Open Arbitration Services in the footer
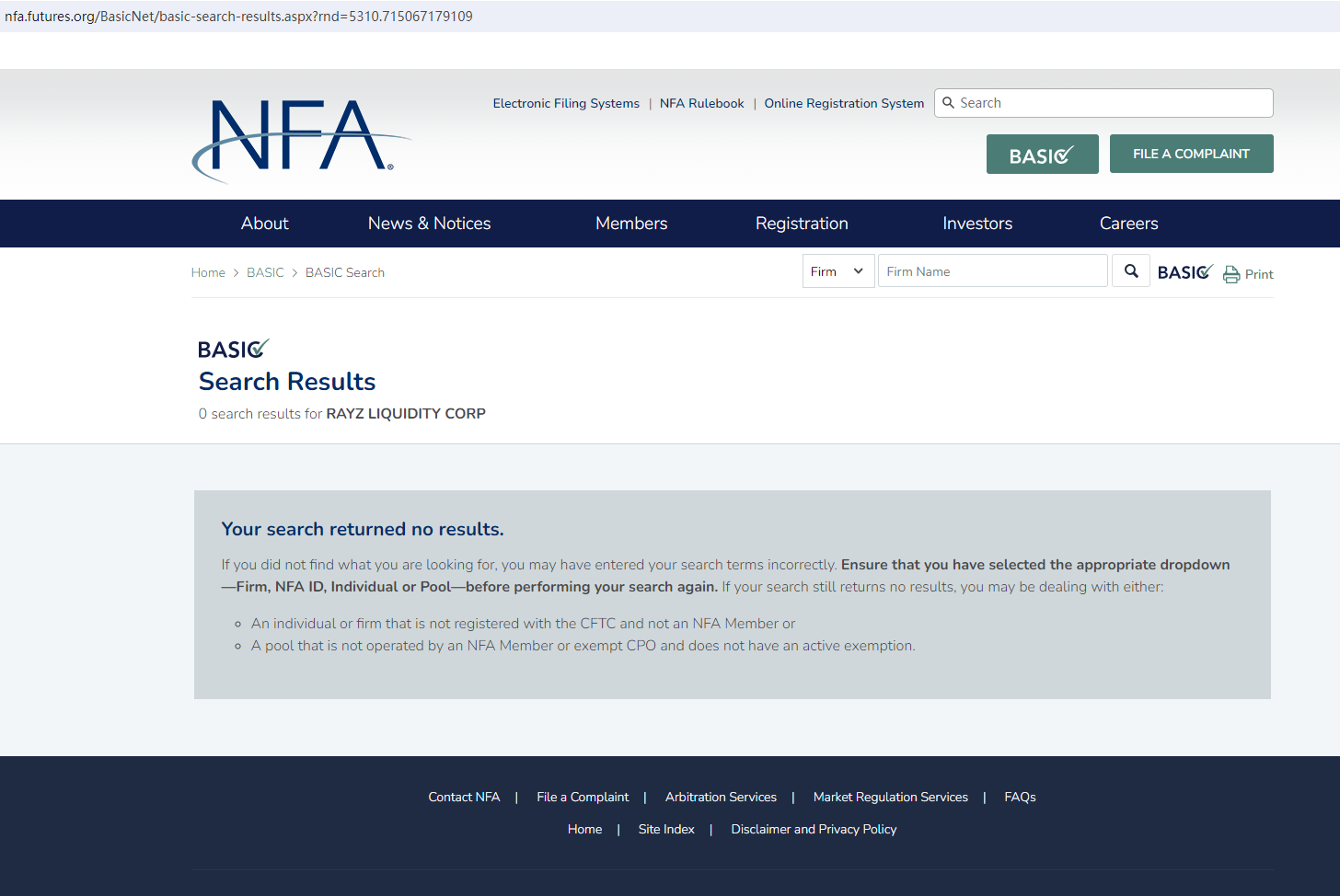Viewport: 1340px width, 896px height. pyautogui.click(x=721, y=797)
